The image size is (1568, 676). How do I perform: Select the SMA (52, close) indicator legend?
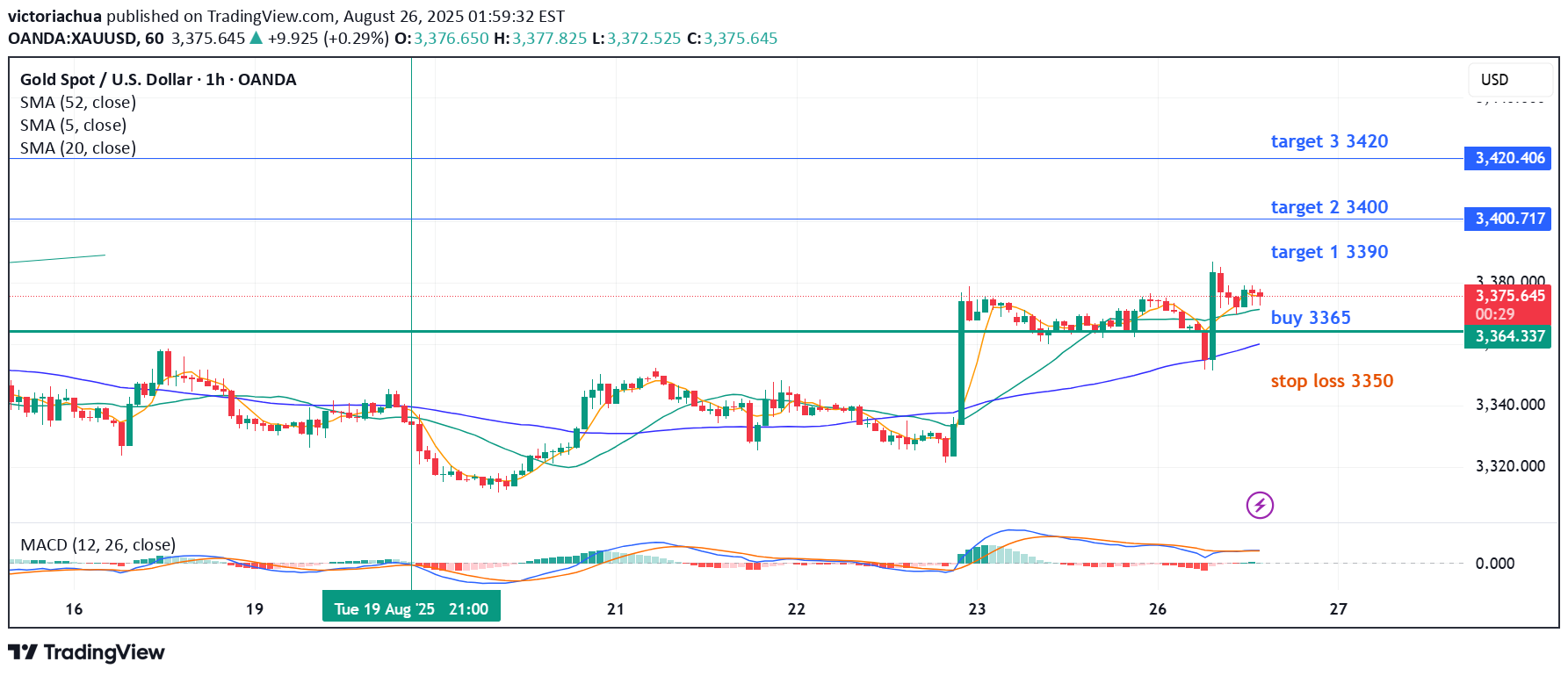click(78, 103)
